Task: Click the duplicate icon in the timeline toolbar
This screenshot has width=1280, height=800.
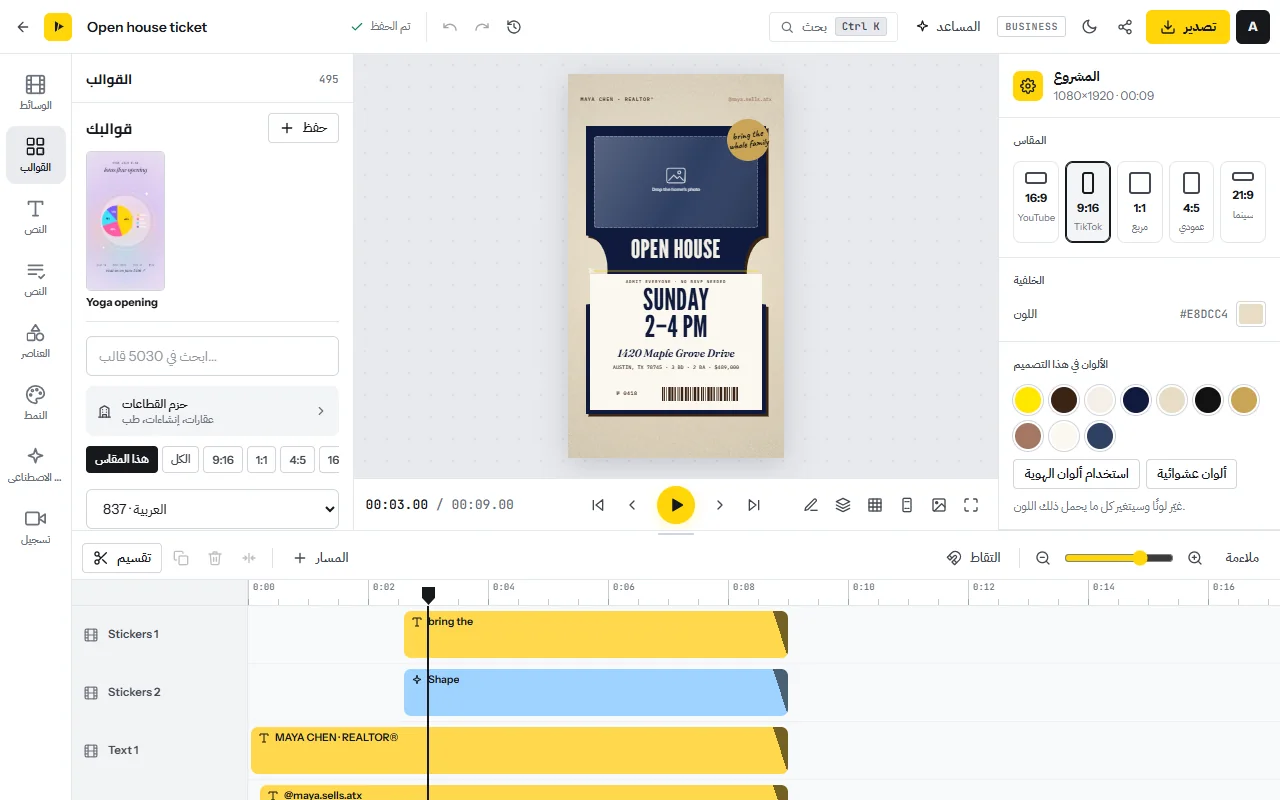Action: pos(181,558)
